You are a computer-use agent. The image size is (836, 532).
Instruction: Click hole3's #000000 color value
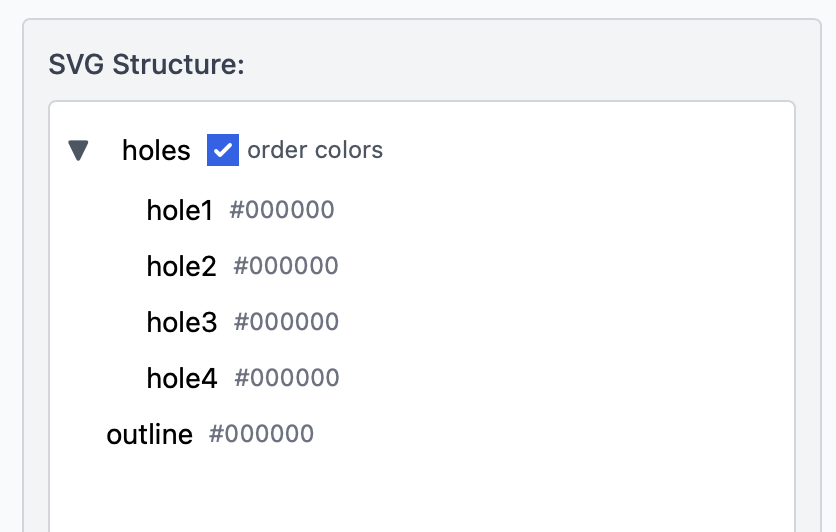[286, 322]
